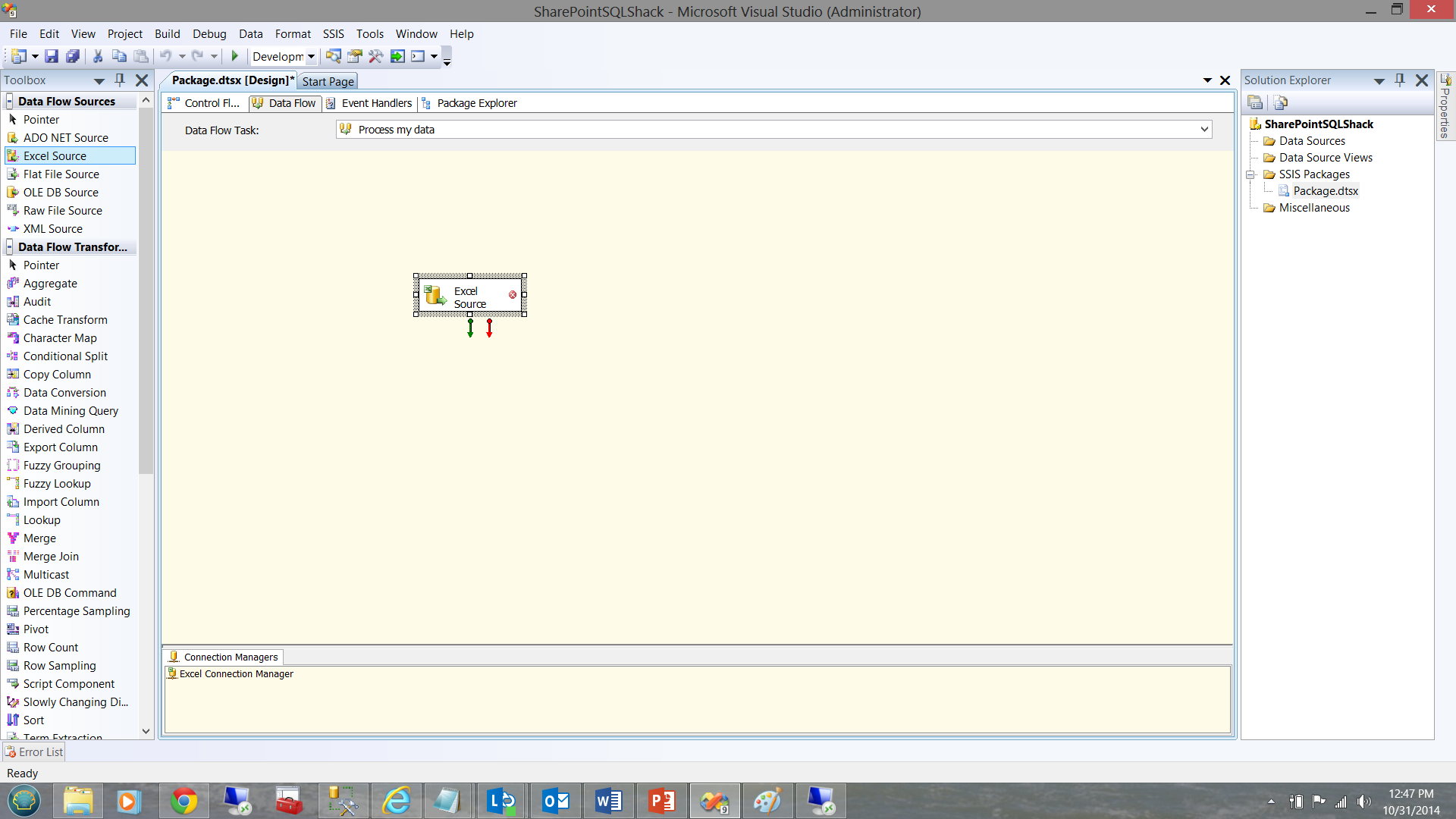Toggle auto-hide pin on Solution Explorer
The width and height of the screenshot is (1456, 819).
click(1400, 80)
